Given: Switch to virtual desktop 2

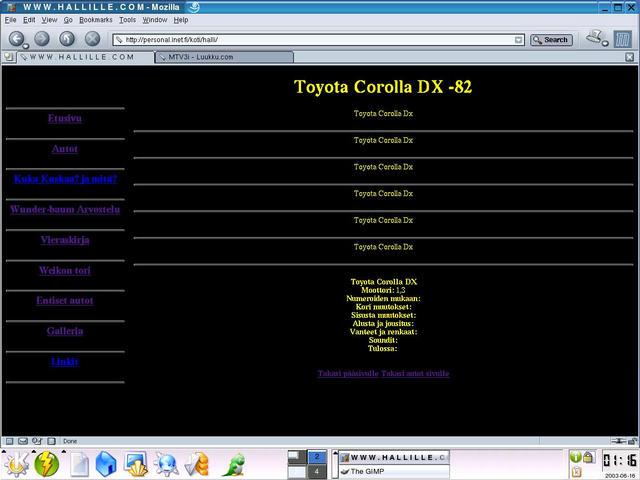Looking at the screenshot, I should click(x=317, y=457).
